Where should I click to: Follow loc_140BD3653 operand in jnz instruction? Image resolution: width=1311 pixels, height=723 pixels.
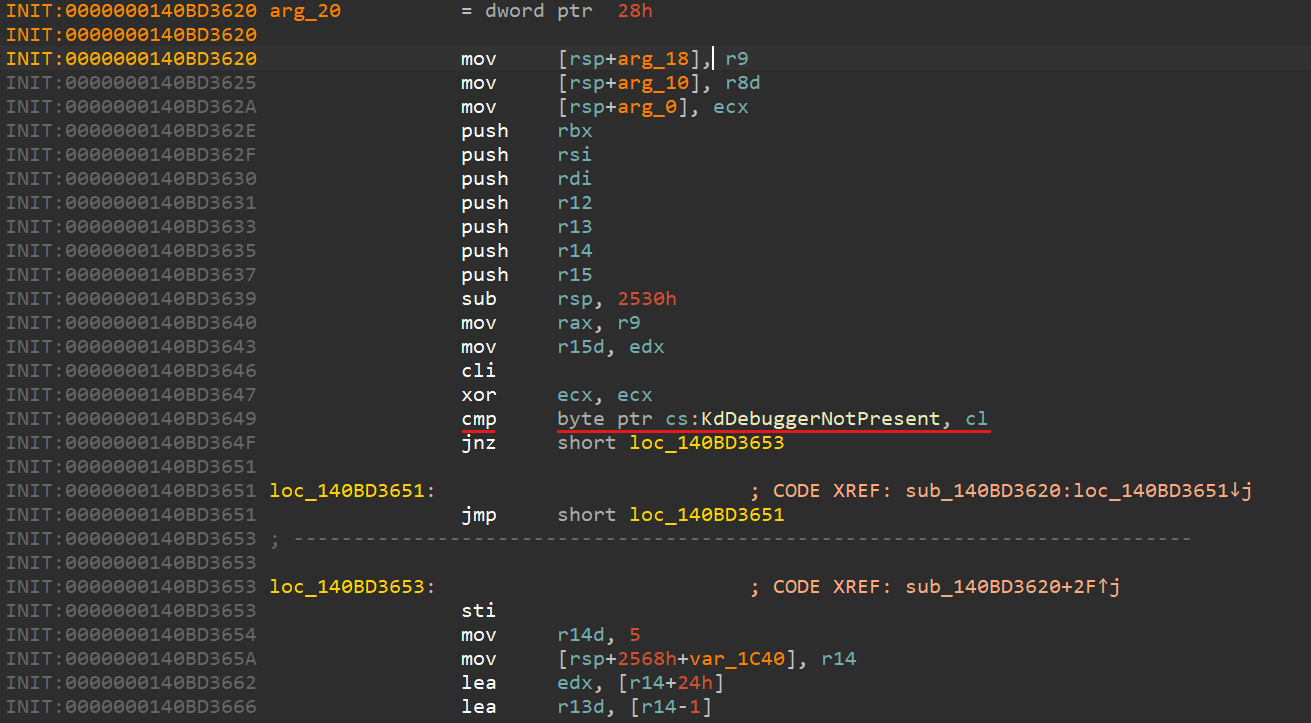(706, 443)
